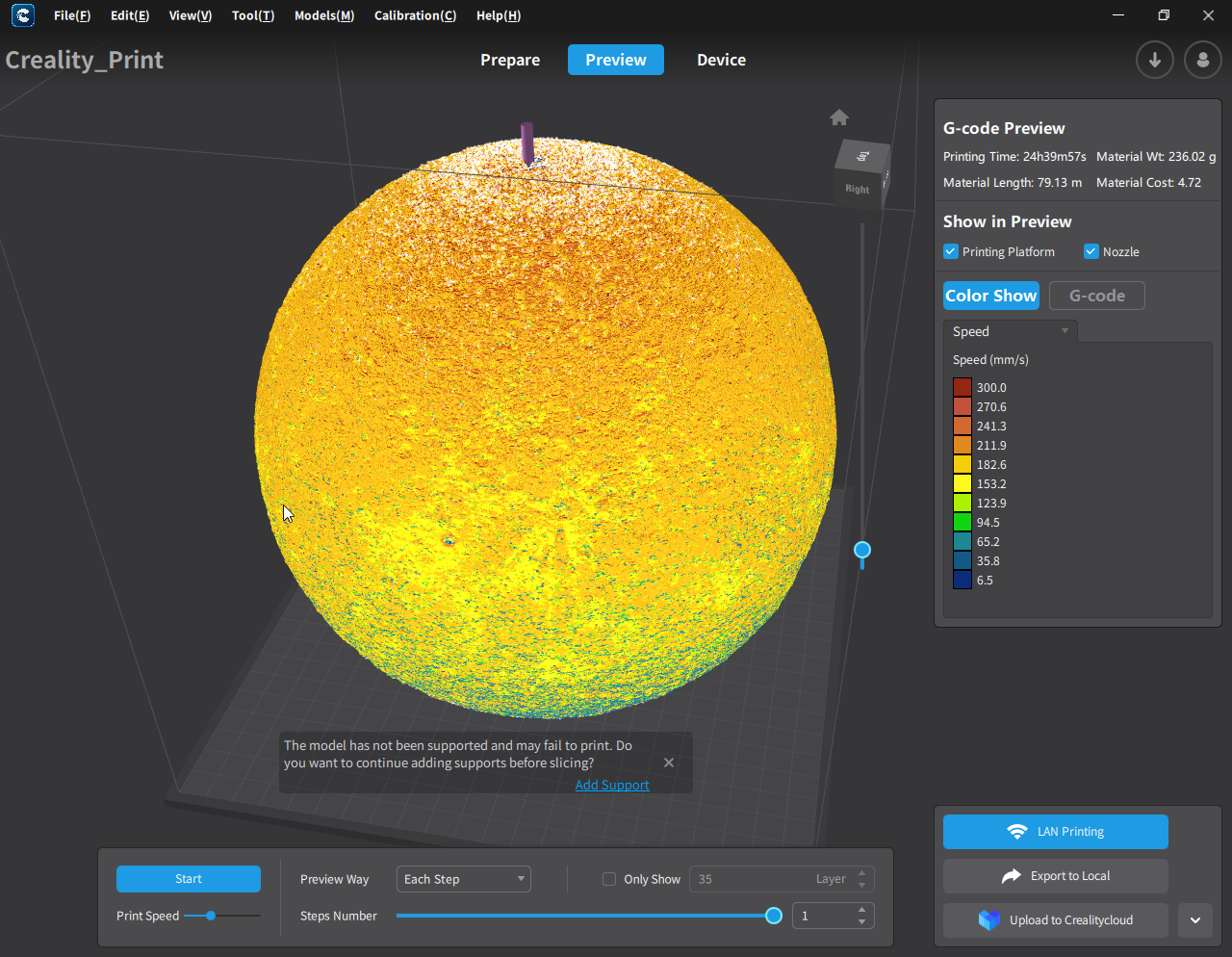Open the Tool menu

(253, 15)
